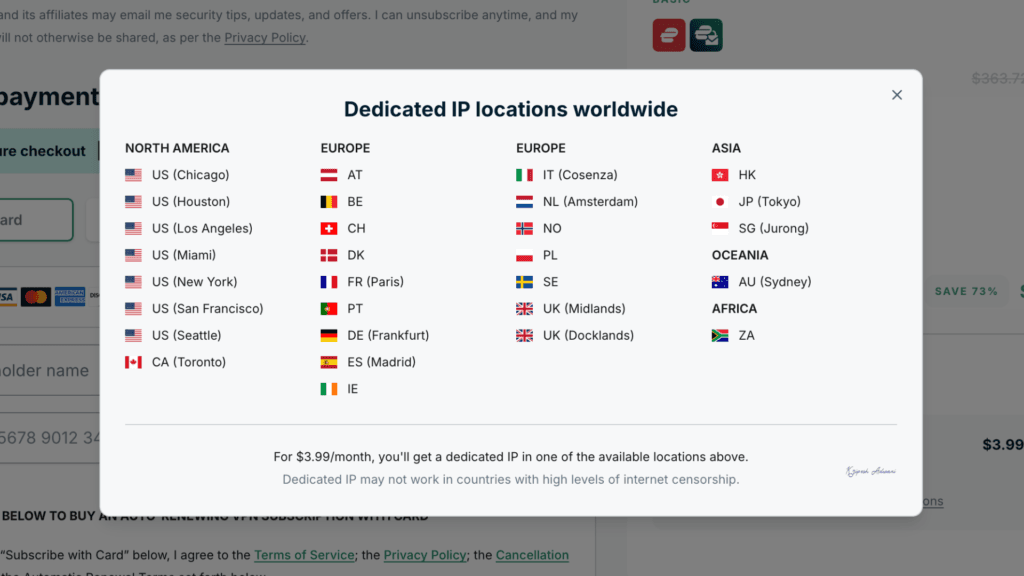Click the cardholder name input field
This screenshot has height=576, width=1024.
pos(50,370)
